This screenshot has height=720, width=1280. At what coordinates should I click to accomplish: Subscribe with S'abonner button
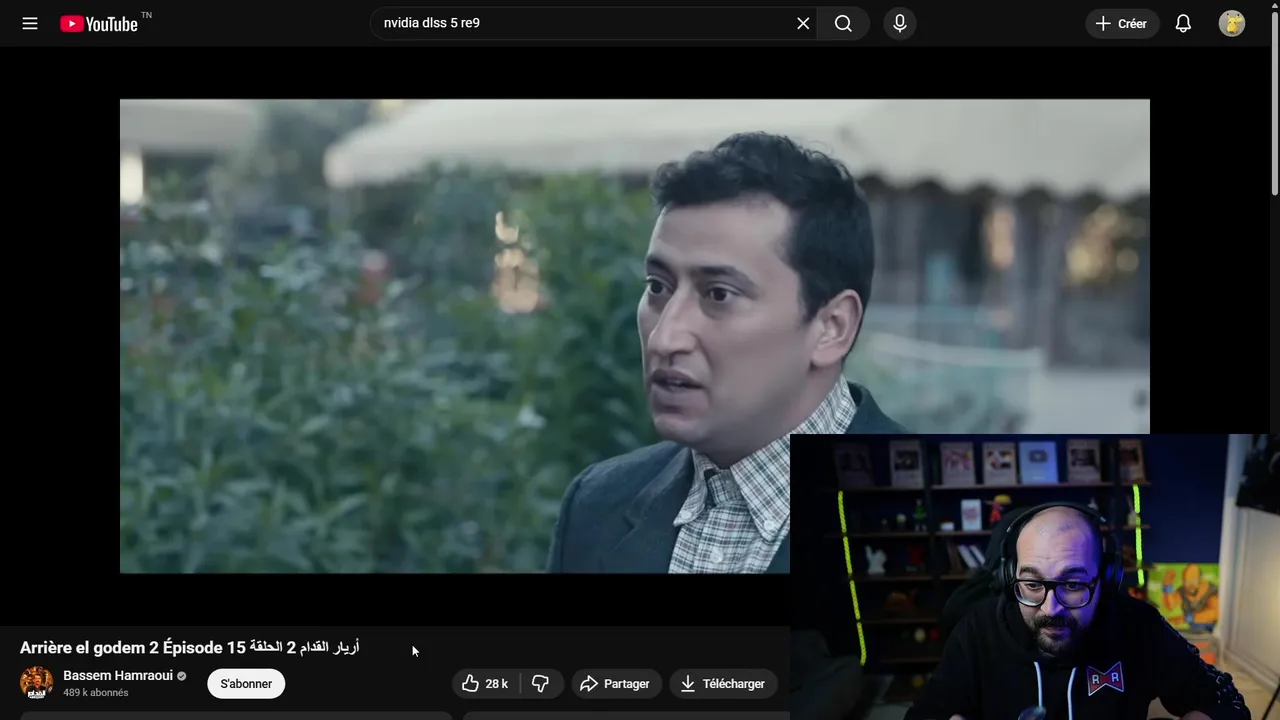(246, 684)
